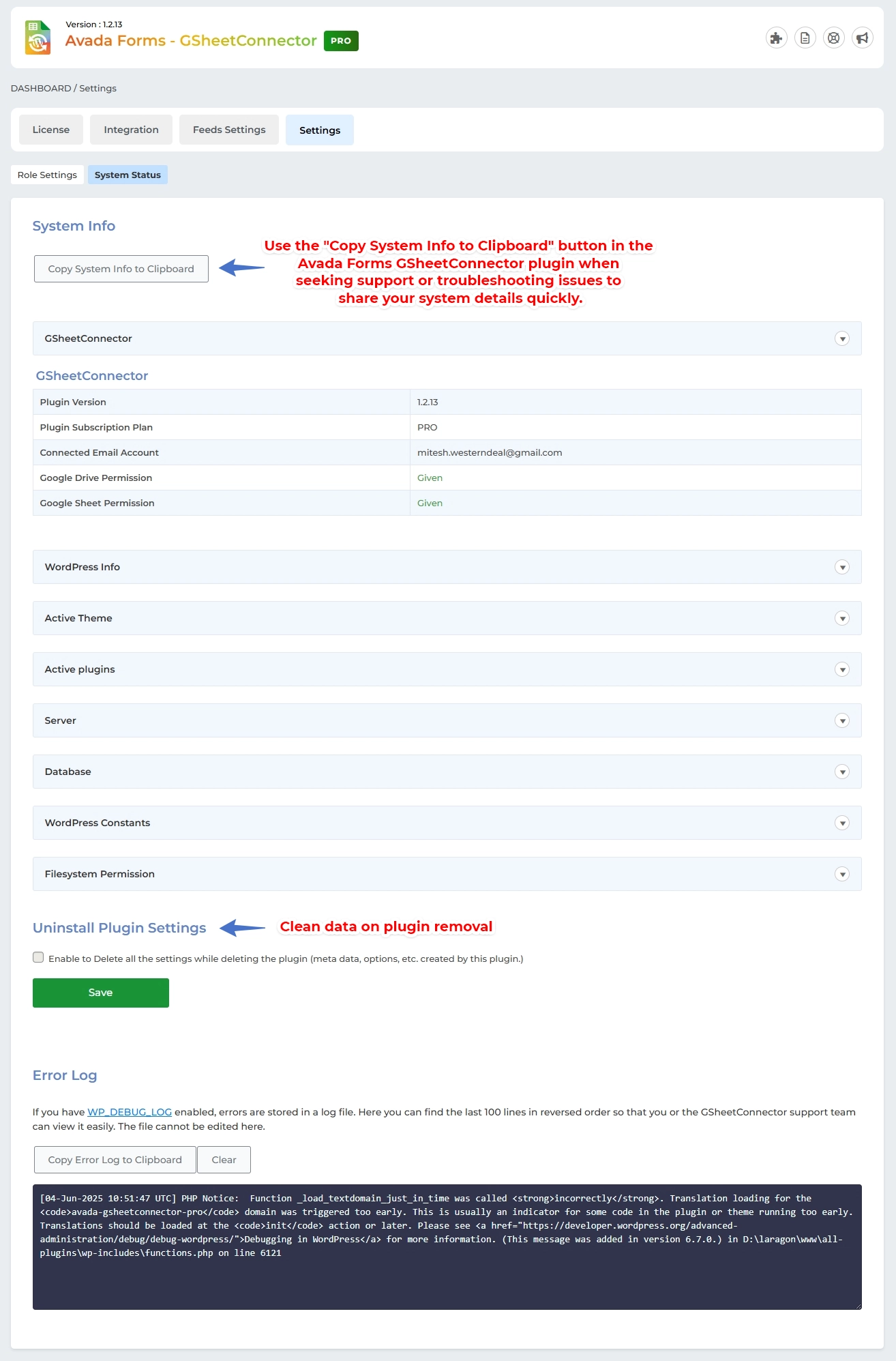Open the documentation file icon
This screenshot has width=896, height=1361.
tap(805, 38)
